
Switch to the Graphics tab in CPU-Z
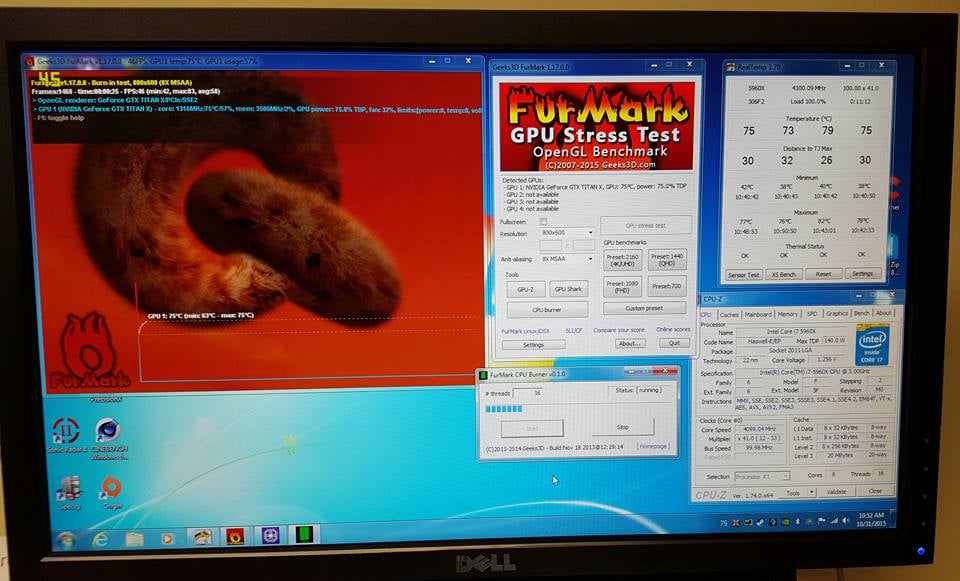click(837, 313)
